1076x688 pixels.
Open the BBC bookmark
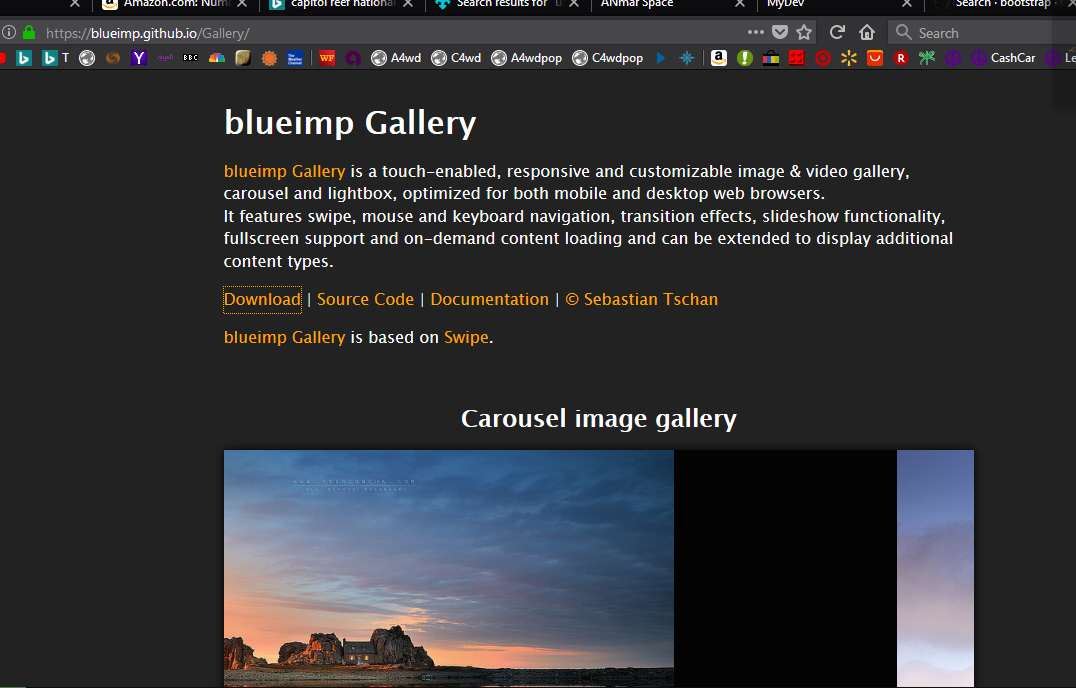(x=190, y=58)
